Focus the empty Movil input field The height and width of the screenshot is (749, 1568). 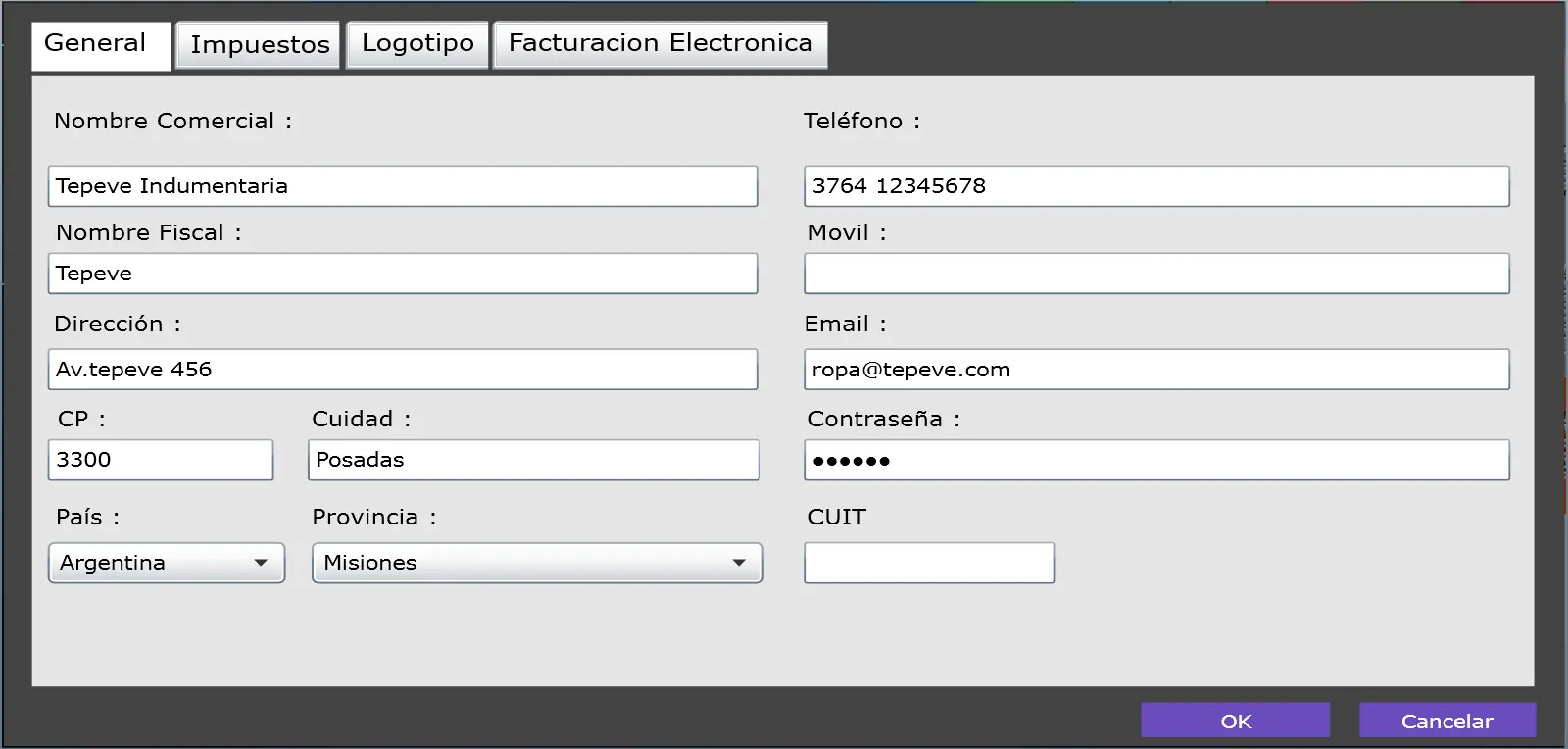pyautogui.click(x=1157, y=274)
